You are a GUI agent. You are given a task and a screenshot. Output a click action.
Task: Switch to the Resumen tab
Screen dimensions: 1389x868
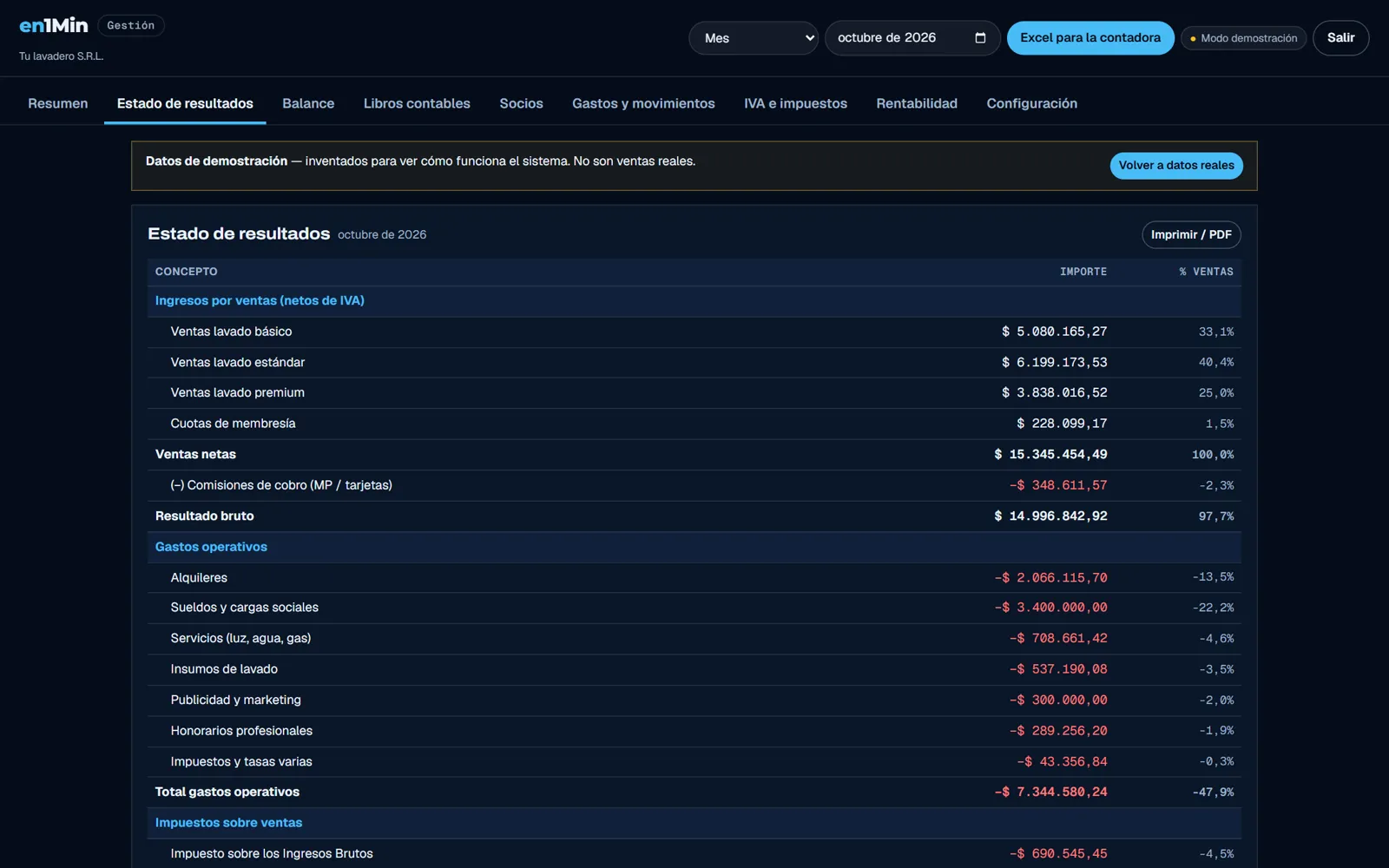click(58, 103)
